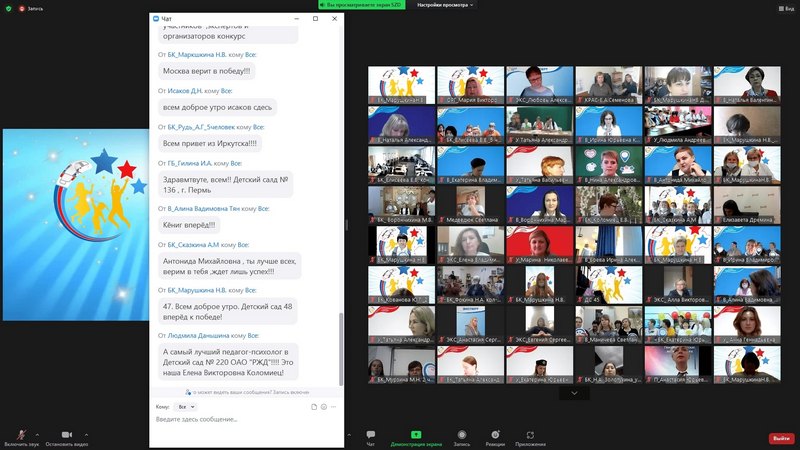The width and height of the screenshot is (800, 450).
Task: Select video tile П_Анастасия Юрьев...
Action: pyautogui.click(x=678, y=365)
